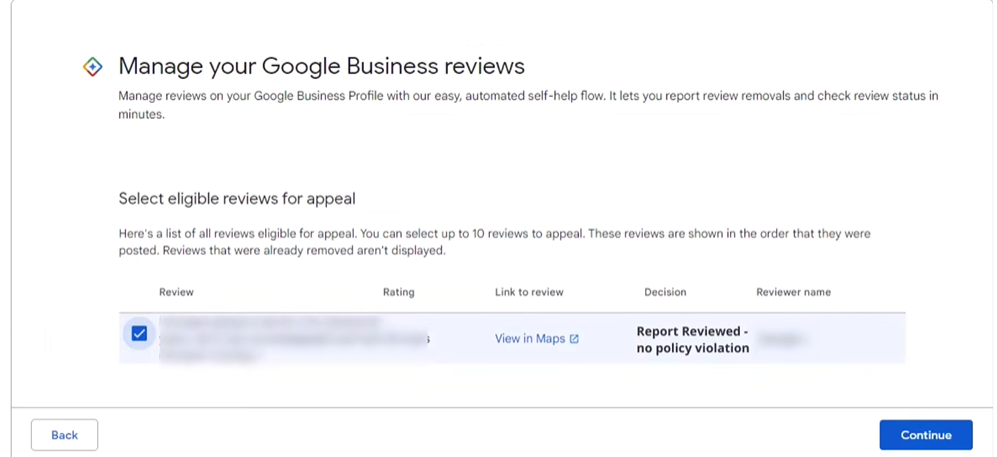Uncheck the selected review checkbox

[x=139, y=334]
